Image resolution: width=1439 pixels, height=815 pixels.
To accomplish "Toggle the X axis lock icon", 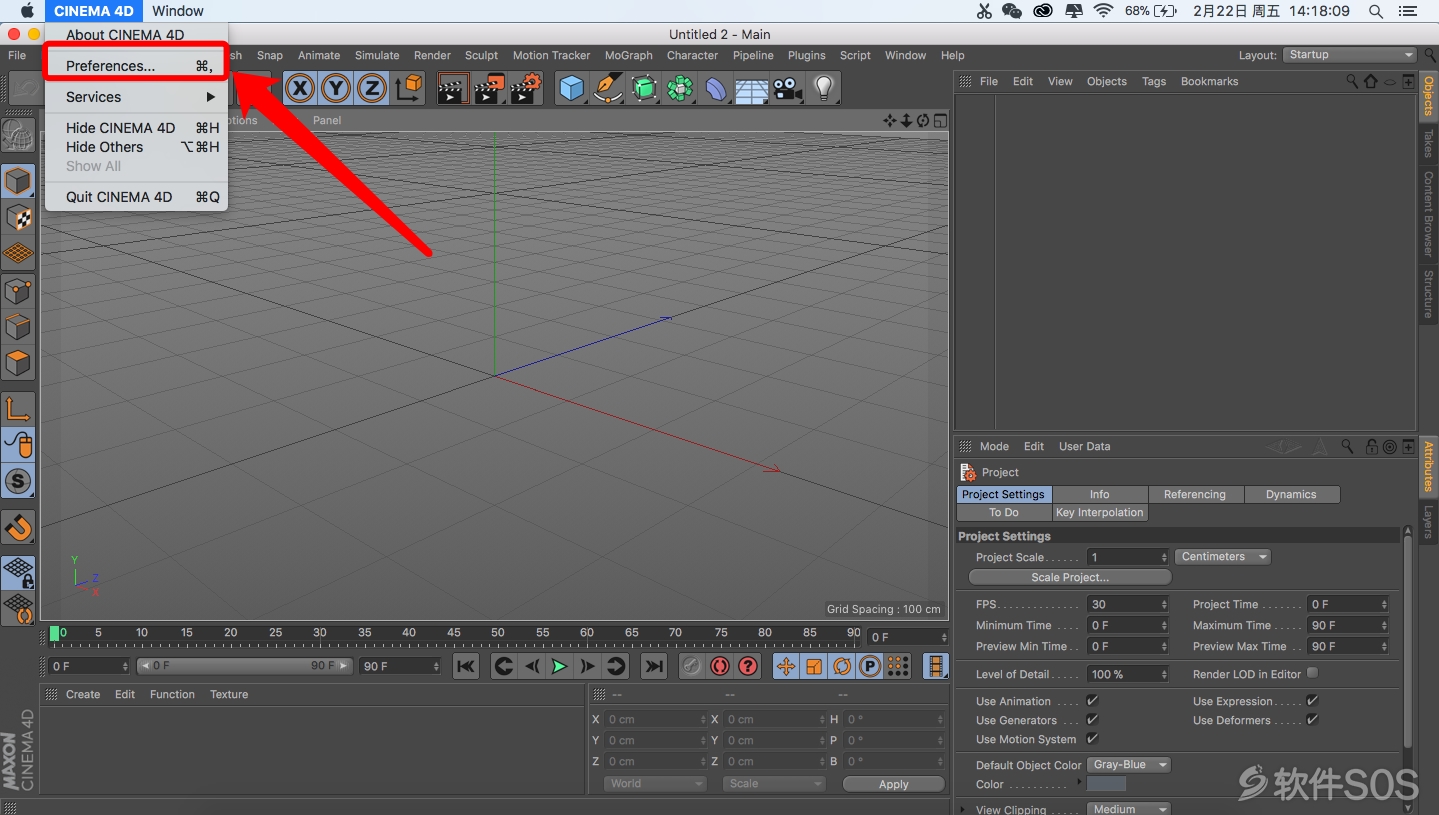I will pos(299,89).
